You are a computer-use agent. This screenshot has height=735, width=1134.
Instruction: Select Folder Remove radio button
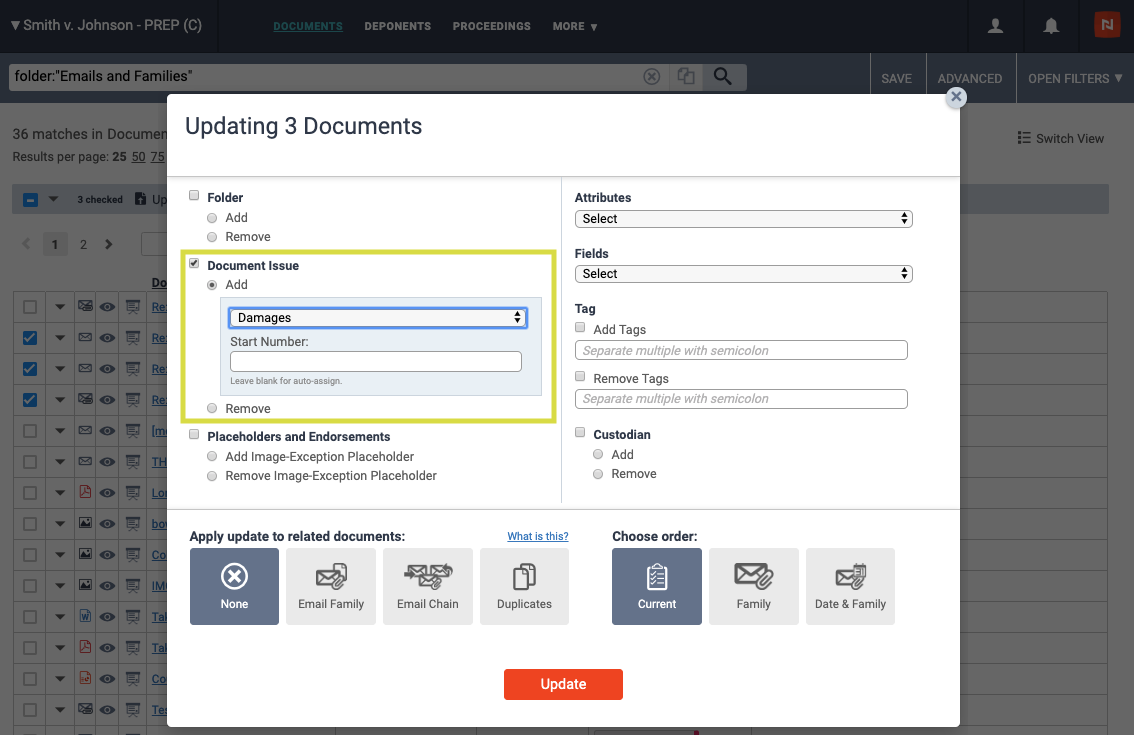point(212,237)
